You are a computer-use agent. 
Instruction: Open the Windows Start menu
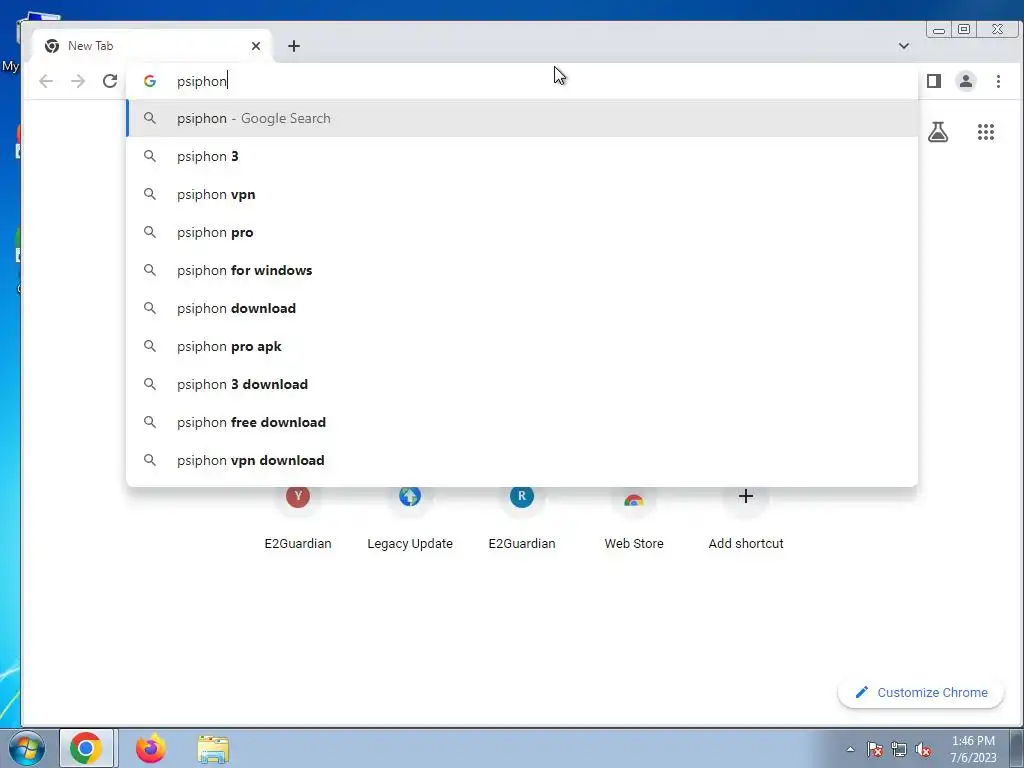coord(27,748)
